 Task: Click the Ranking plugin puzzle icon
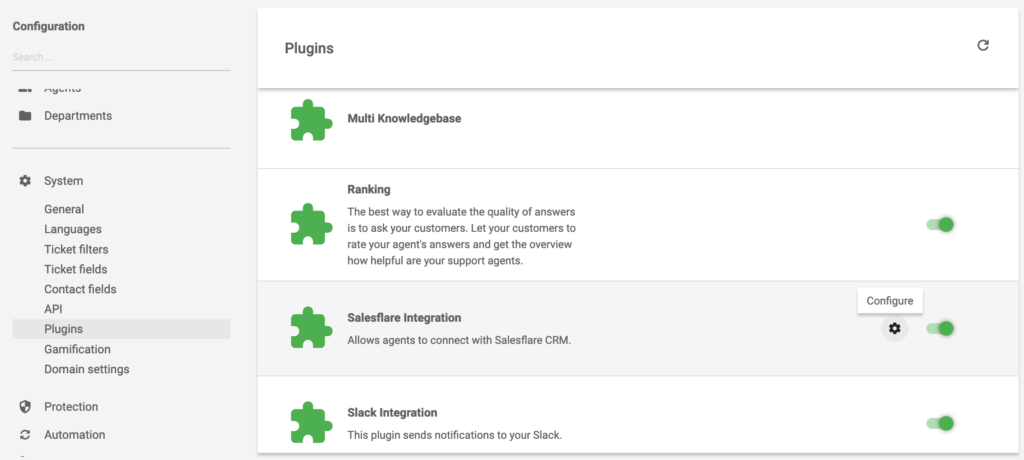coord(311,225)
